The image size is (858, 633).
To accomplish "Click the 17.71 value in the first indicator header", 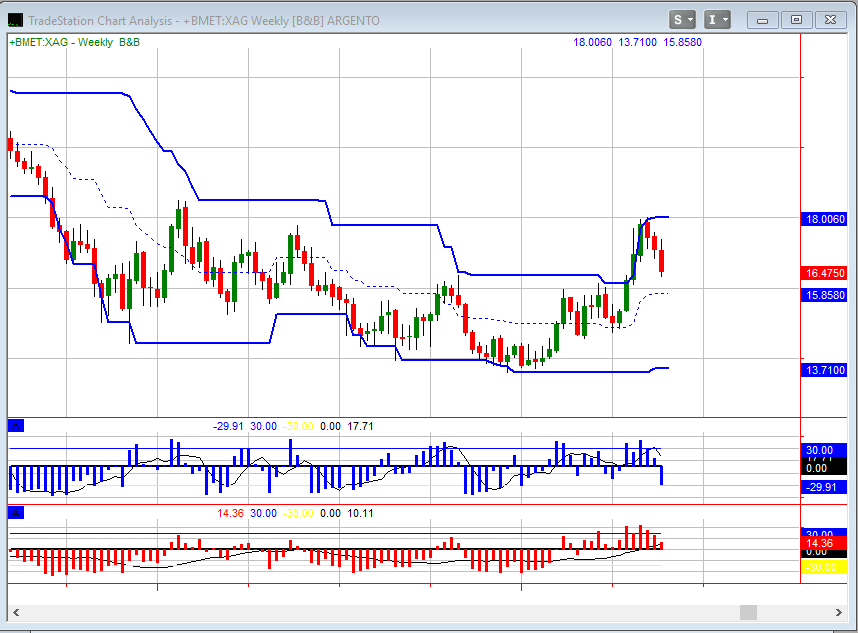I will (360, 426).
